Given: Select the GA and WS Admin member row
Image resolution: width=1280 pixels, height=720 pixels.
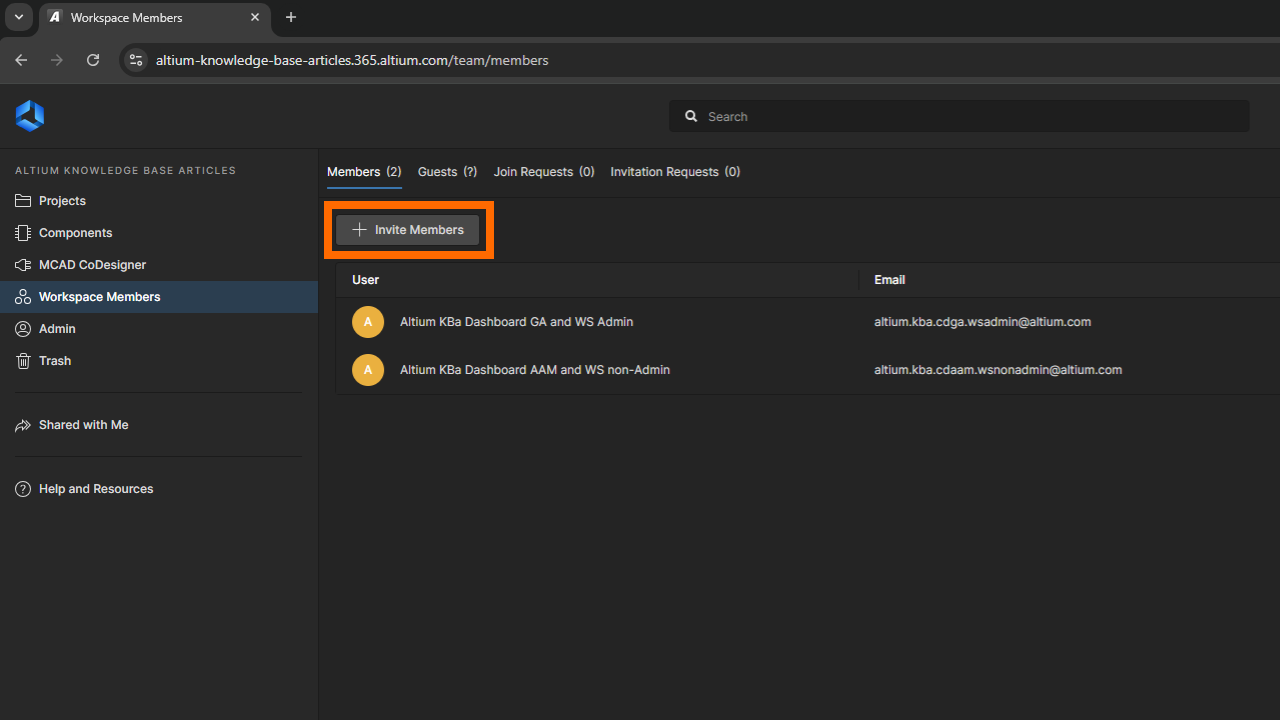Looking at the screenshot, I should (x=516, y=322).
